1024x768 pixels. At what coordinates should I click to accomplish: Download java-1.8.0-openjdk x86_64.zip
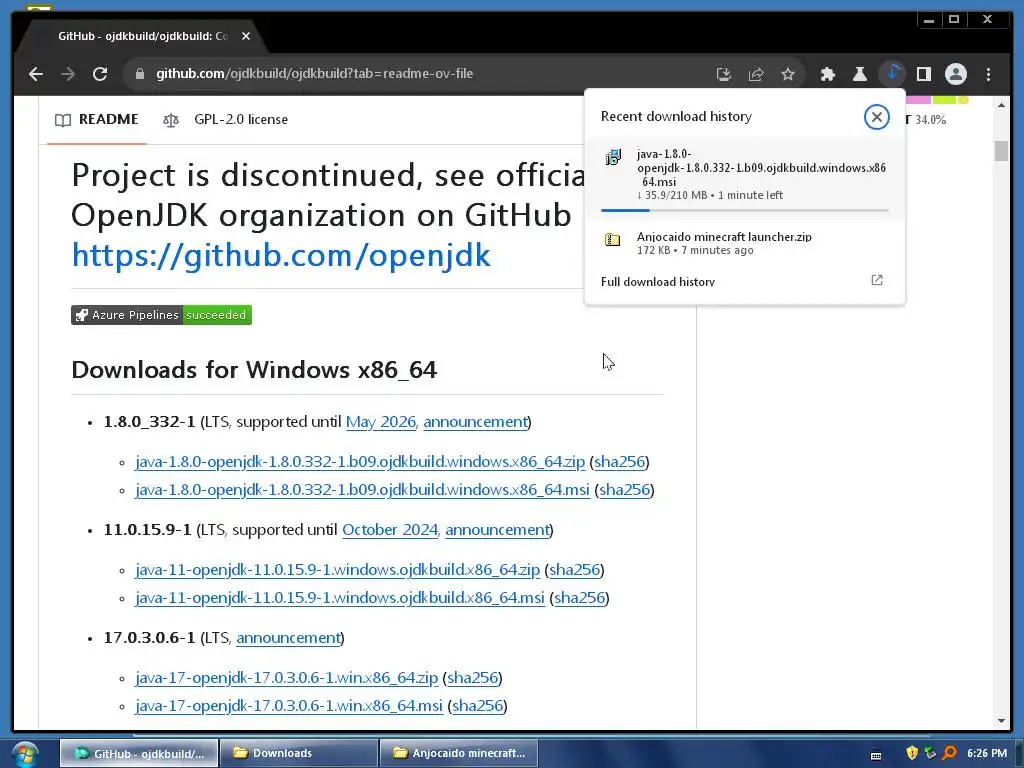[360, 462]
